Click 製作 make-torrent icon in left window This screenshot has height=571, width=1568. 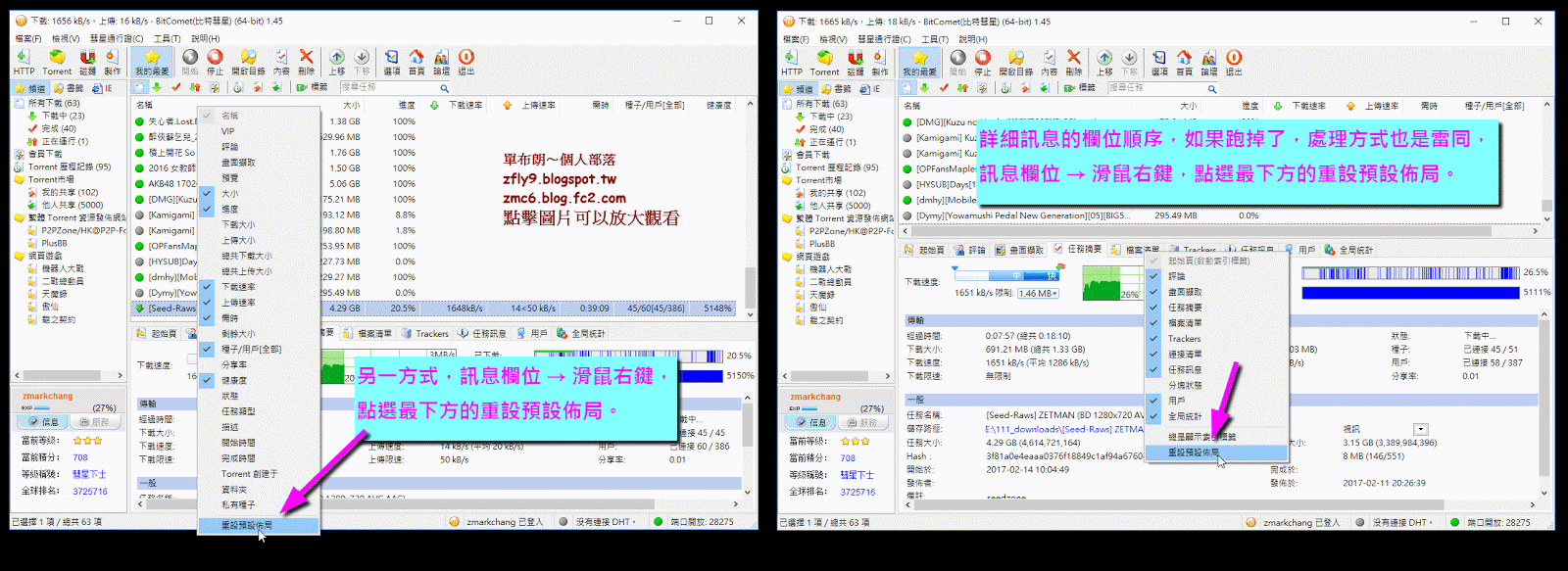pos(112,62)
